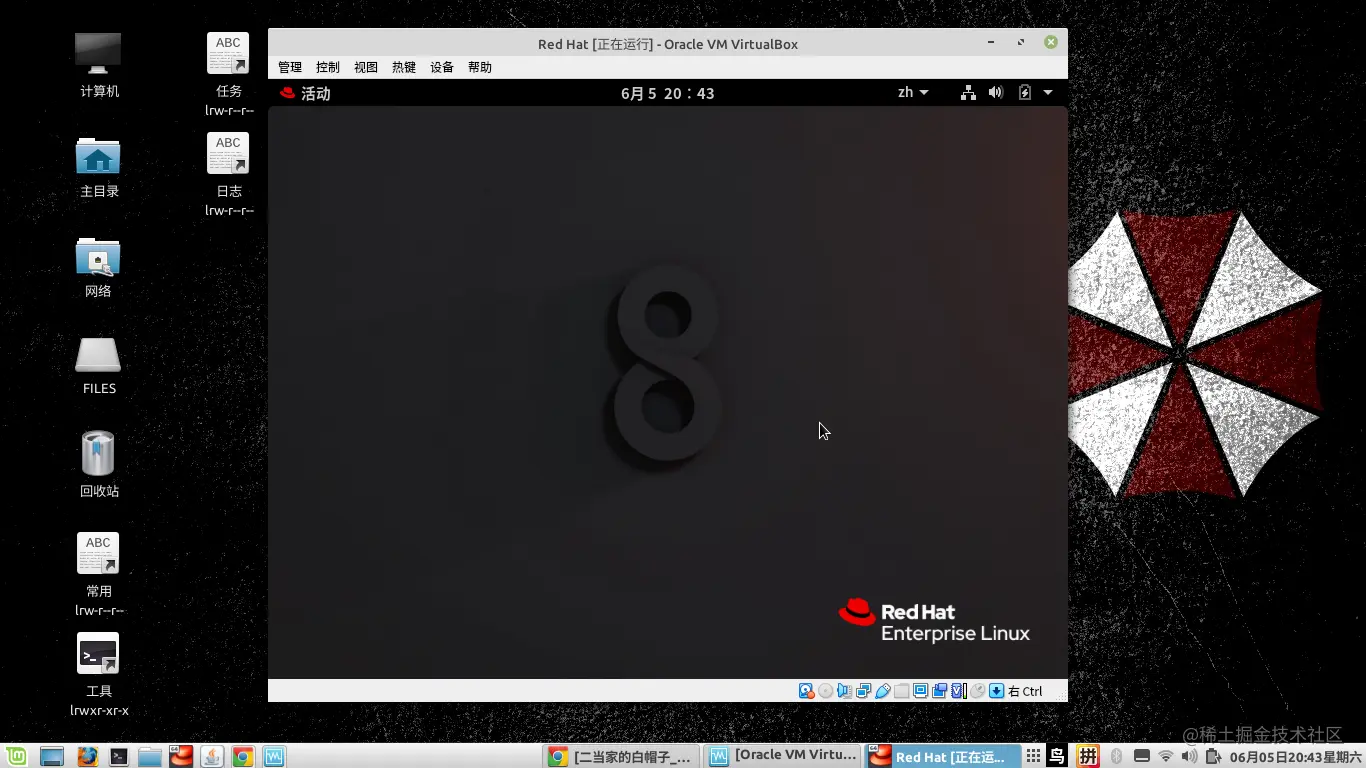Image resolution: width=1366 pixels, height=768 pixels.
Task: Click the battery icon in GNOME top bar
Action: point(1024,93)
